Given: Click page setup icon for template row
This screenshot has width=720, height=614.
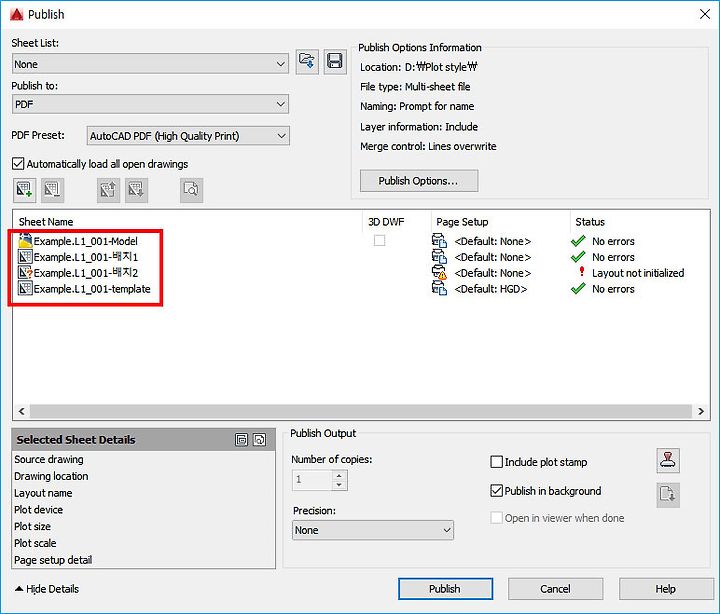Looking at the screenshot, I should click(439, 288).
